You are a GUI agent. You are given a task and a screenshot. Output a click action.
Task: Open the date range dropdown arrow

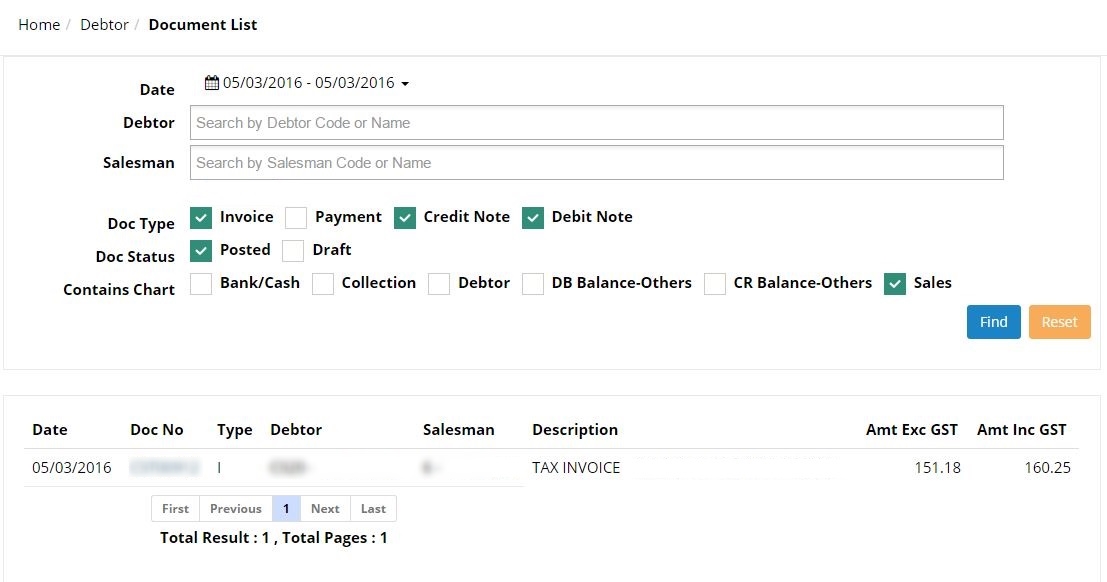click(405, 83)
